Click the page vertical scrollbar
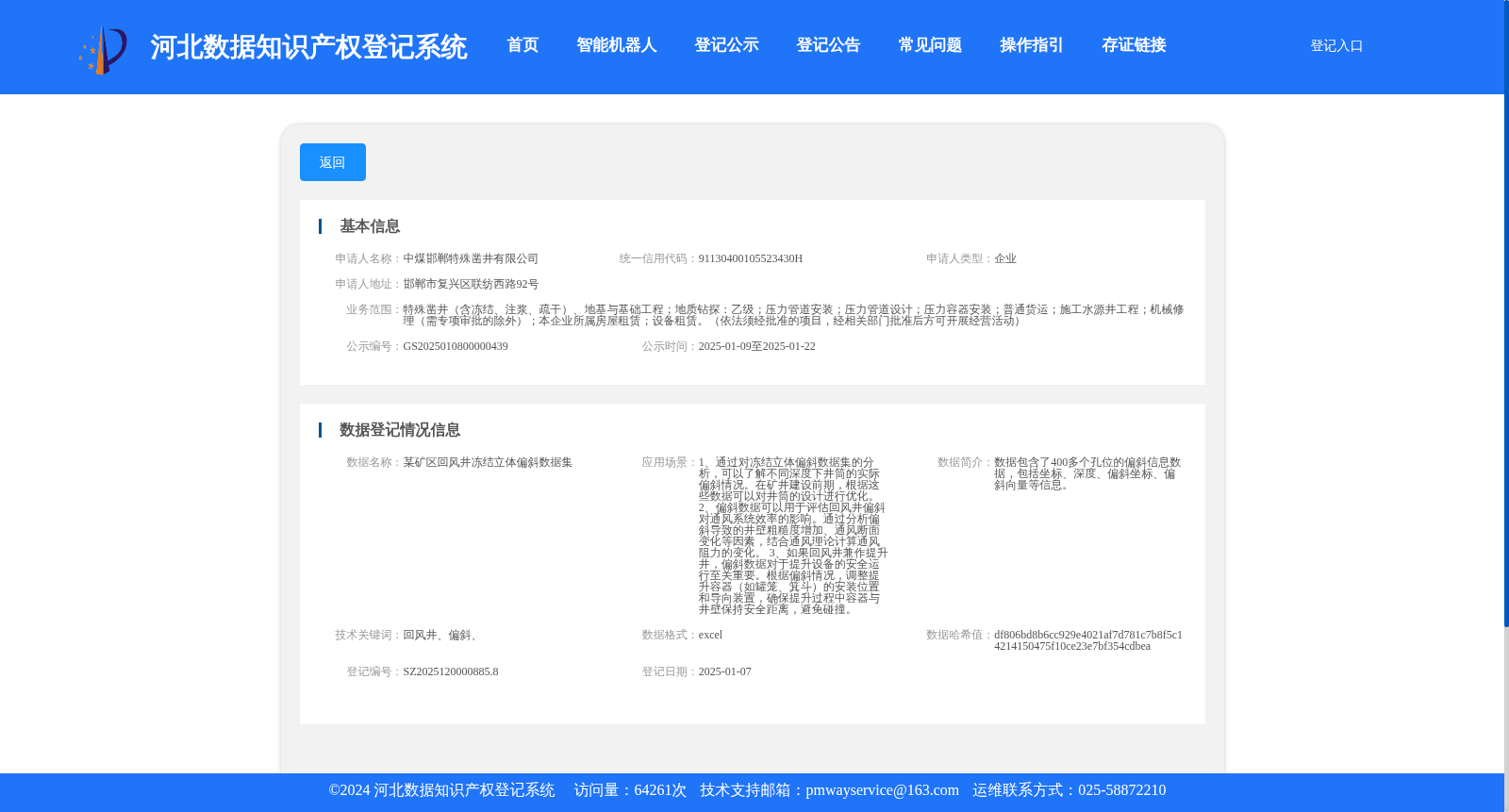 [x=1506, y=313]
